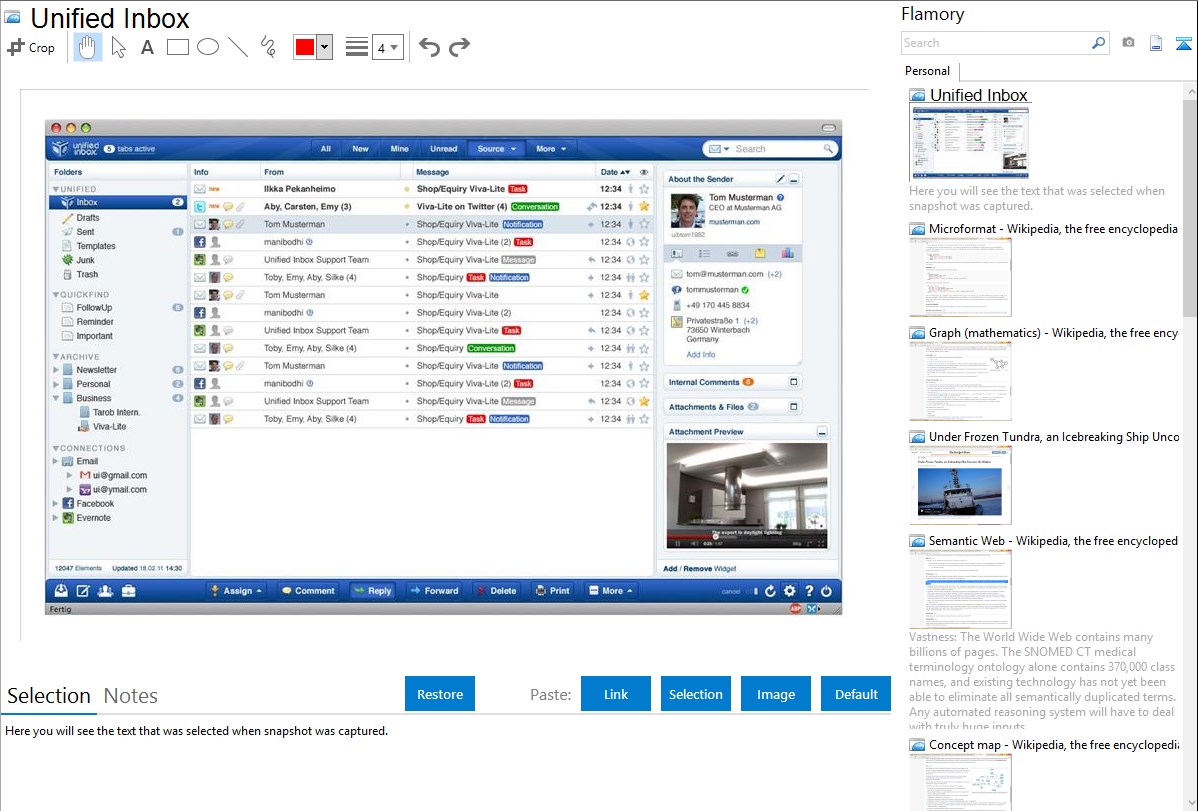Toggle star on Ilkka Pekanheimo message

click(x=645, y=189)
